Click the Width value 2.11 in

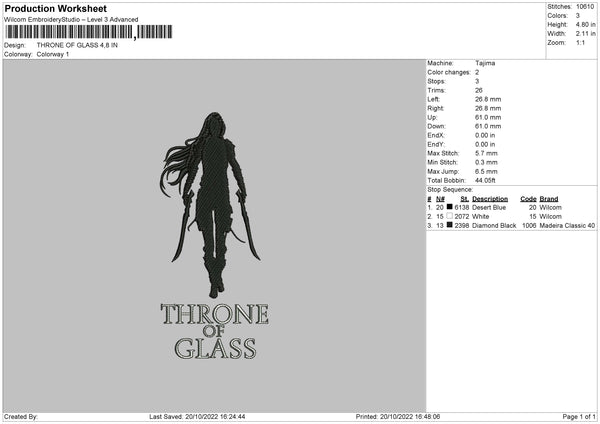585,34
